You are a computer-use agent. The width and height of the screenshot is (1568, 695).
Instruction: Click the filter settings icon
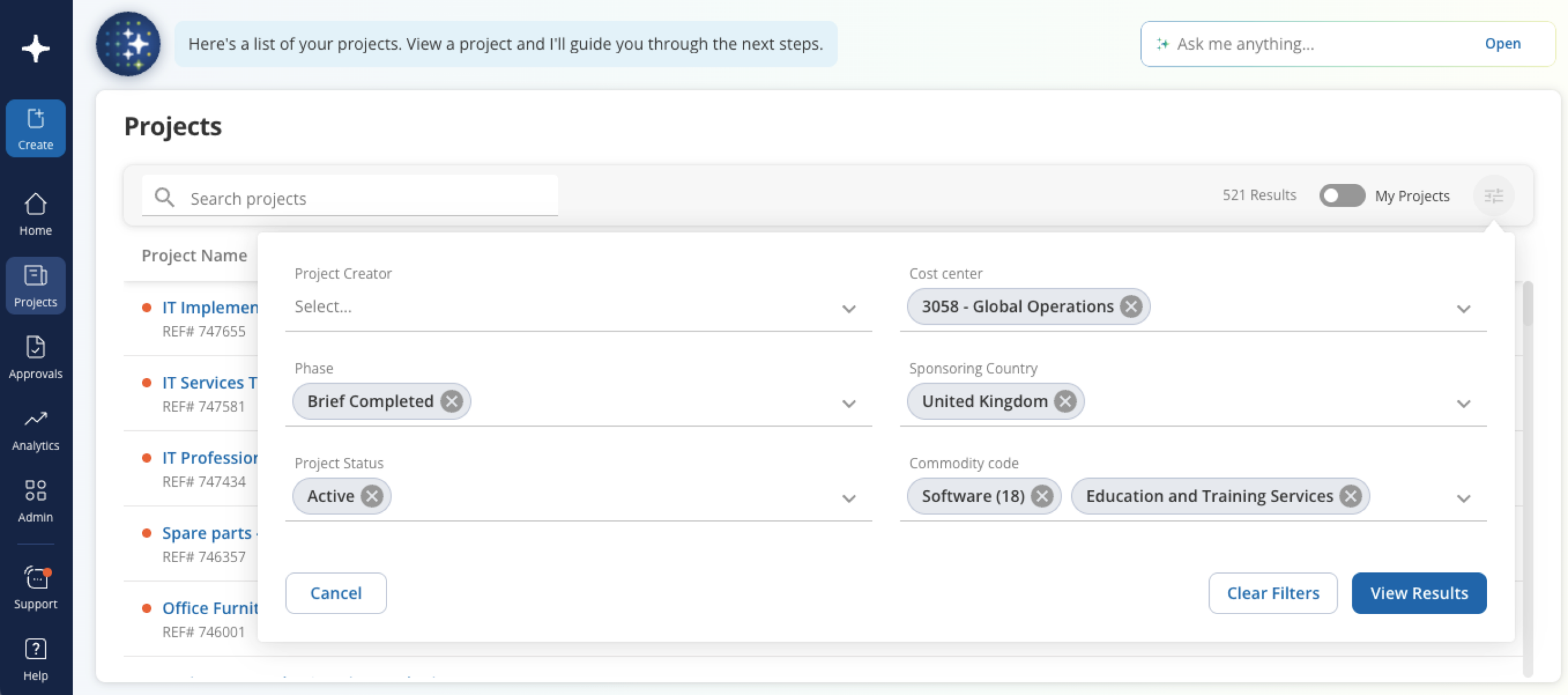click(x=1494, y=196)
